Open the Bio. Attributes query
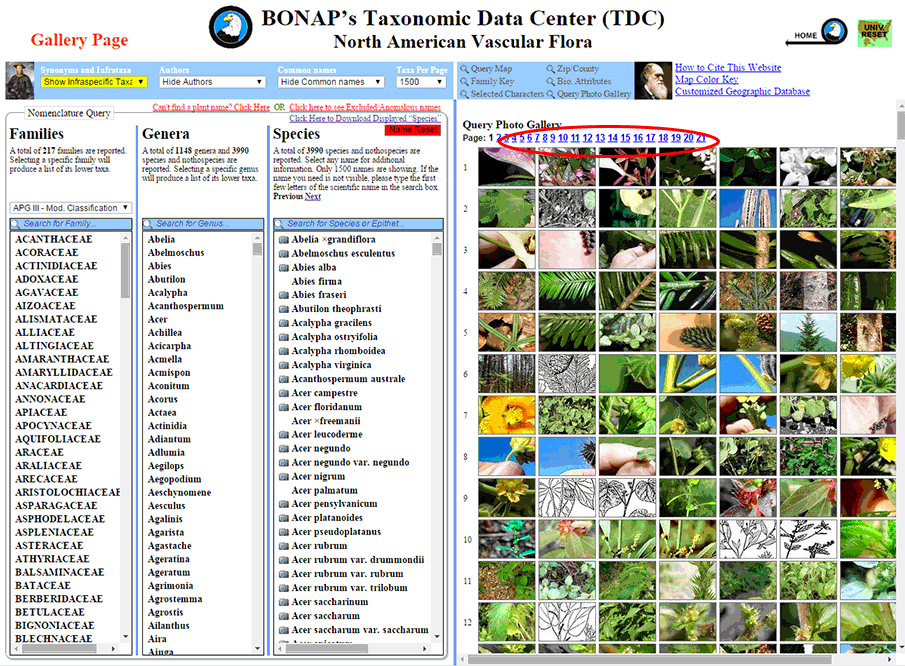Image resolution: width=905 pixels, height=666 pixels. coord(579,81)
